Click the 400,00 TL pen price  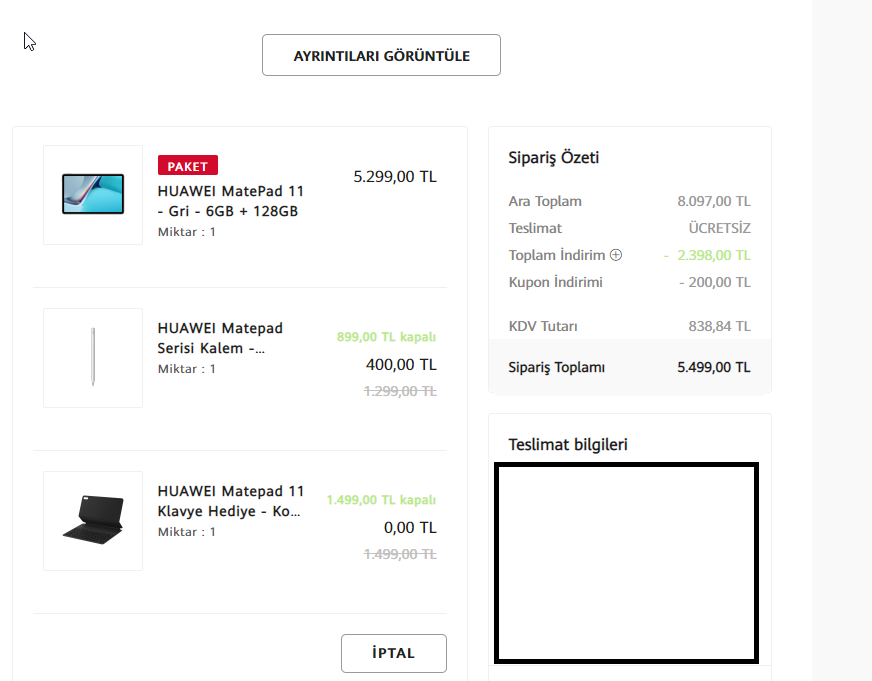pyautogui.click(x=401, y=365)
